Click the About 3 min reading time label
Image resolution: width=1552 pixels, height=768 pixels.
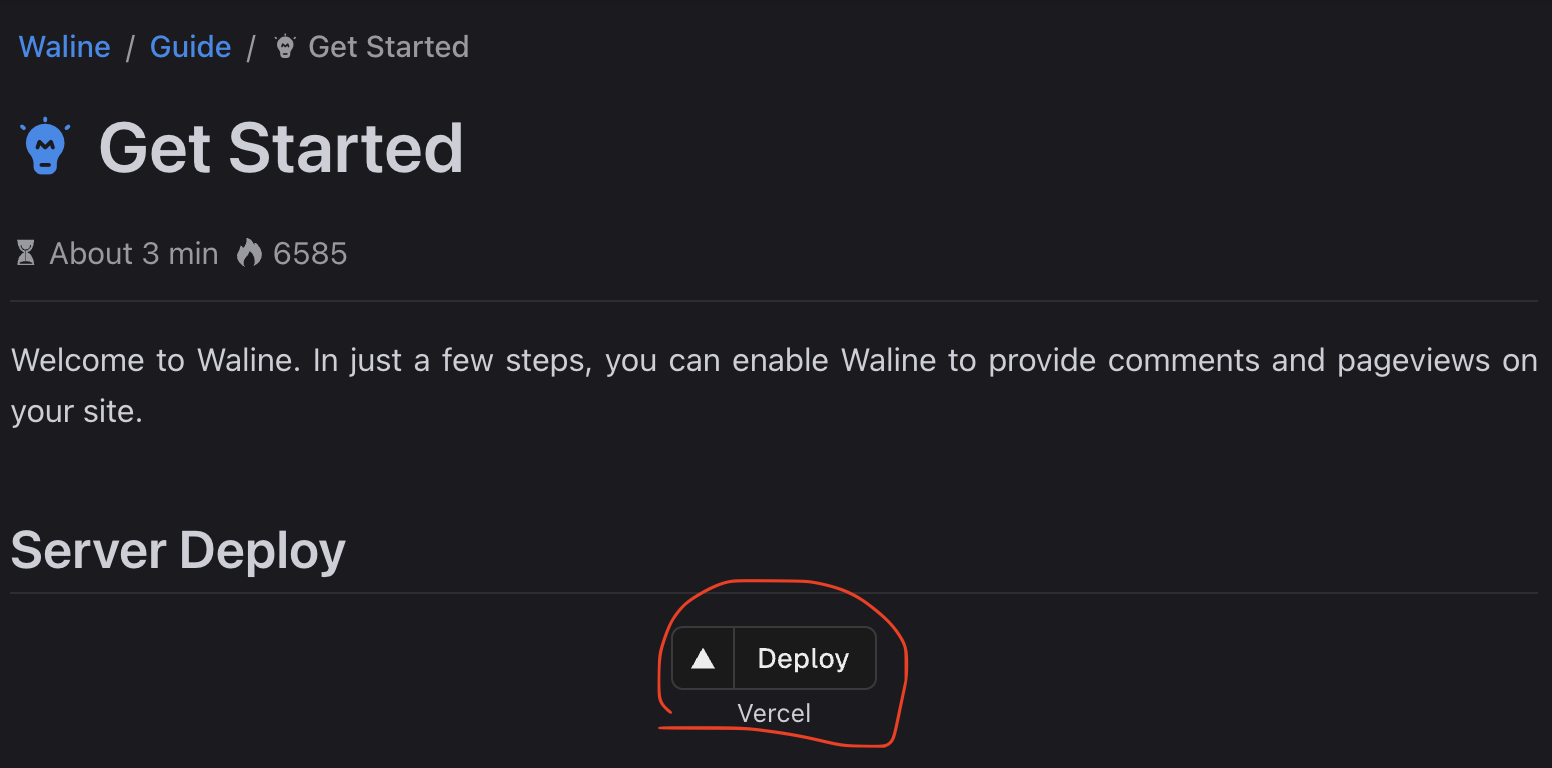pos(133,253)
